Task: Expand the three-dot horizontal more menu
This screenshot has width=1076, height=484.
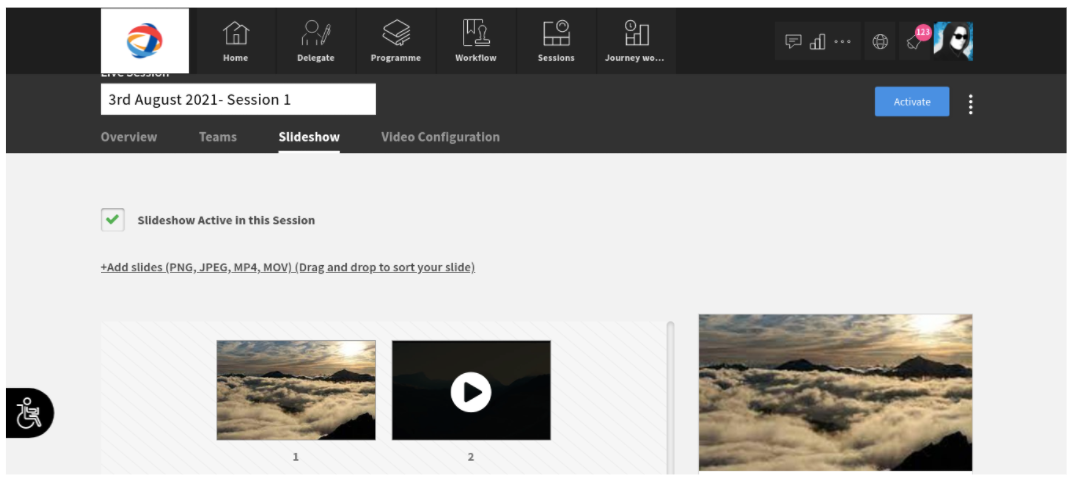Action: (x=842, y=42)
